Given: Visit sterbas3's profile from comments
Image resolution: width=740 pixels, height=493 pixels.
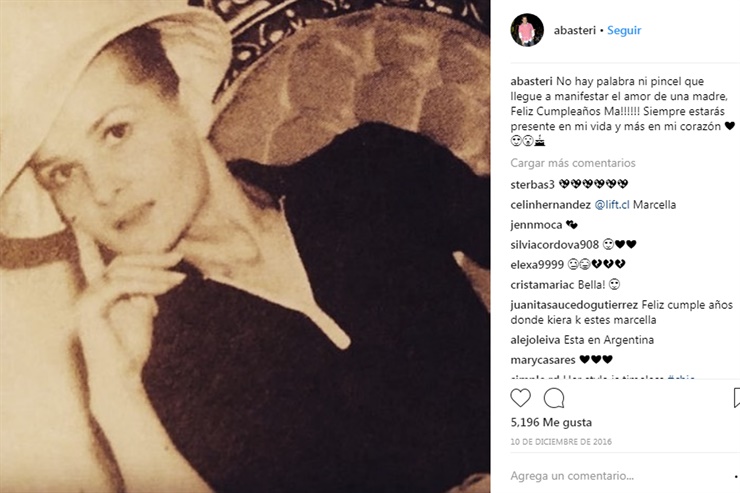Looking at the screenshot, I should click(532, 184).
